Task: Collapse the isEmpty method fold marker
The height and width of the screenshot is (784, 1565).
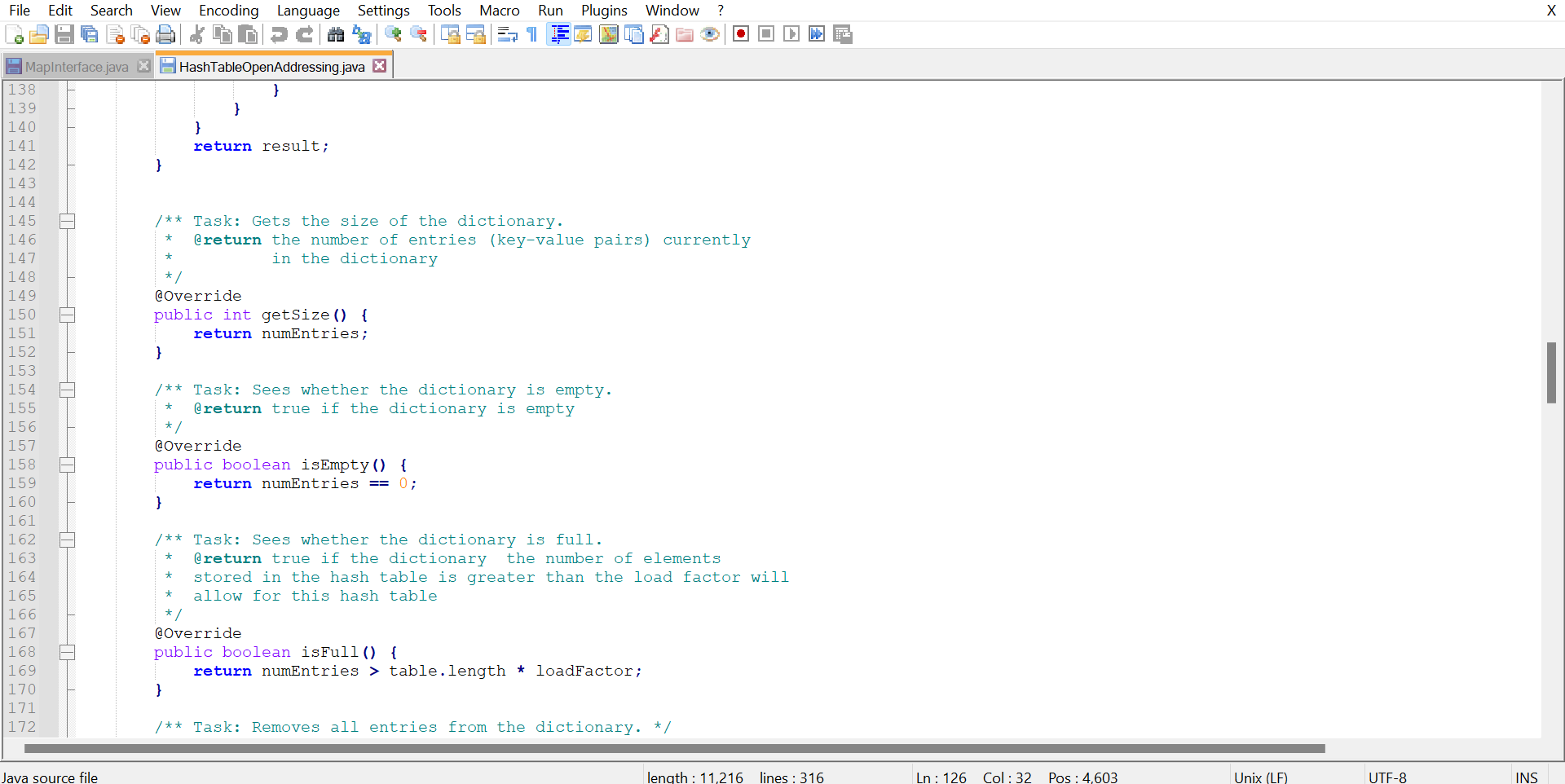Action: point(68,465)
